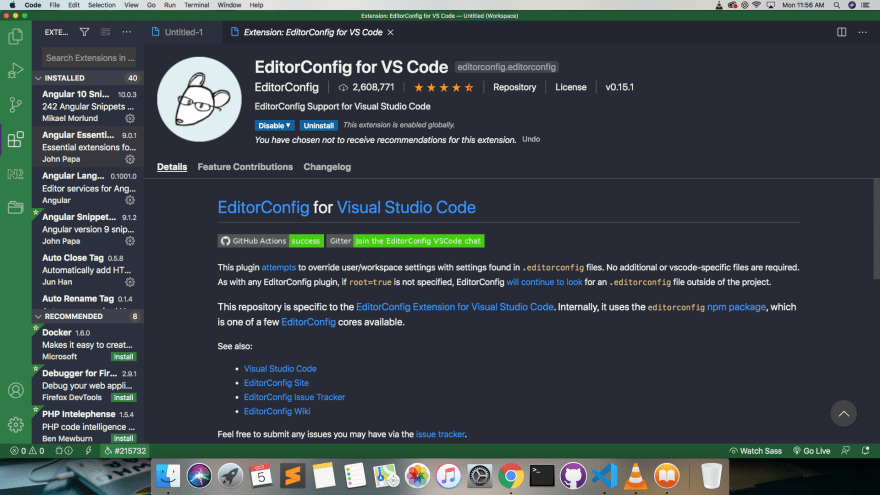This screenshot has height=495, width=880.
Task: Open the feedback icon in status bar
Action: pos(846,451)
